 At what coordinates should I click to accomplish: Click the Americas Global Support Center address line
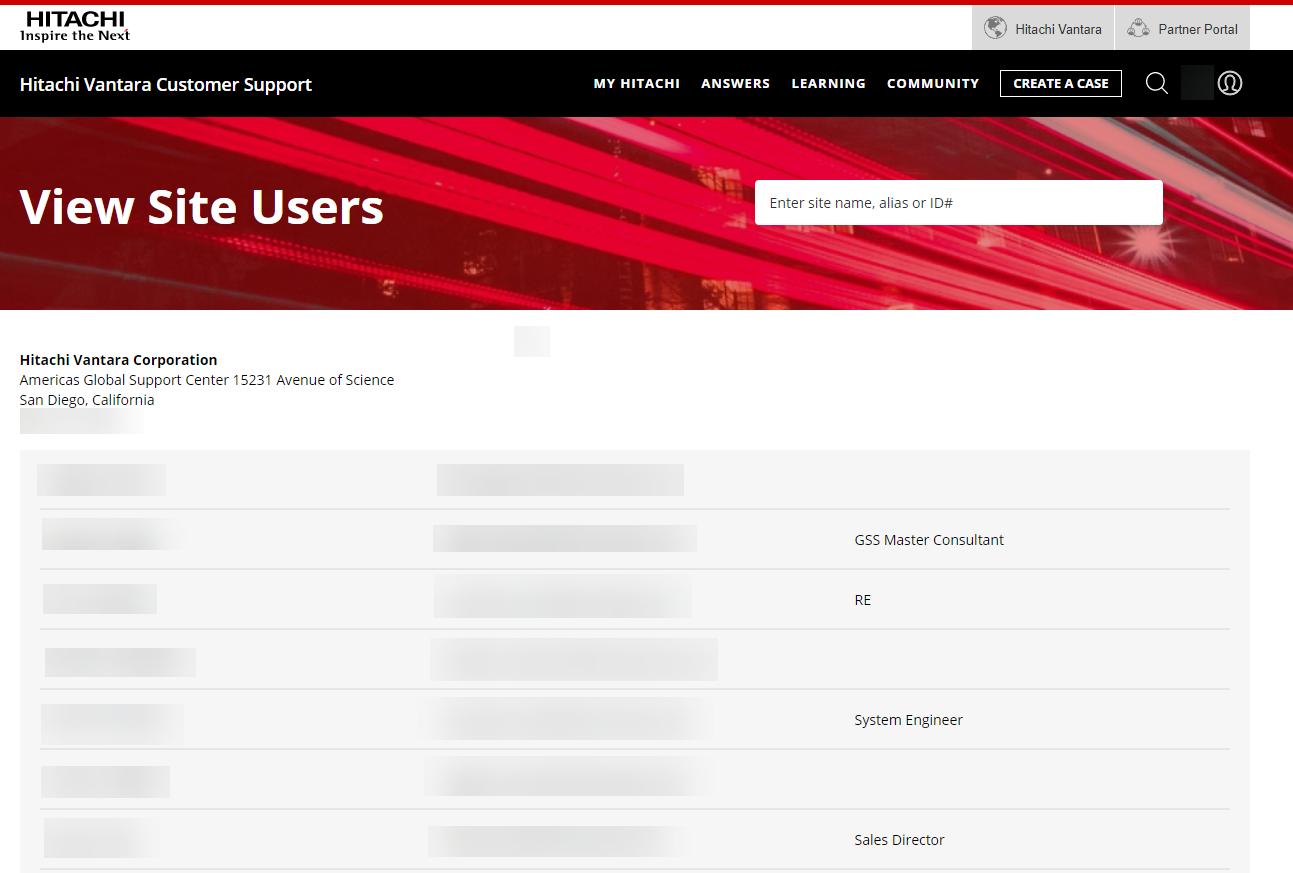[x=207, y=380]
